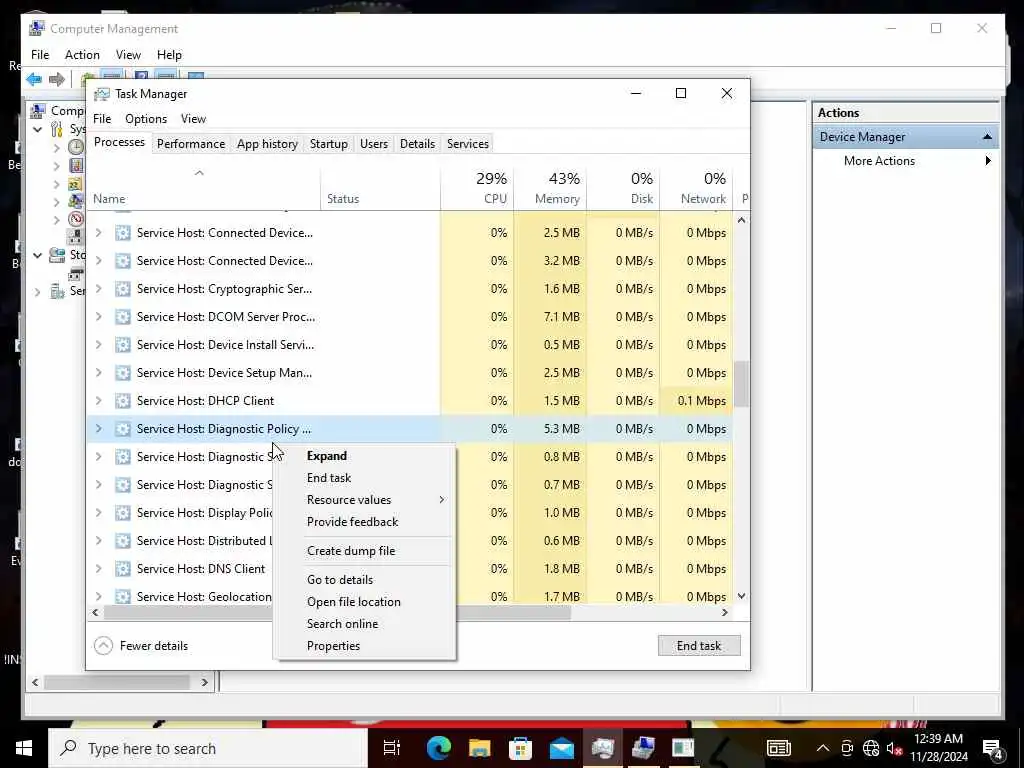1024x768 pixels.
Task: Expand Service Host: Diagnostic Policy row
Action: (x=99, y=429)
